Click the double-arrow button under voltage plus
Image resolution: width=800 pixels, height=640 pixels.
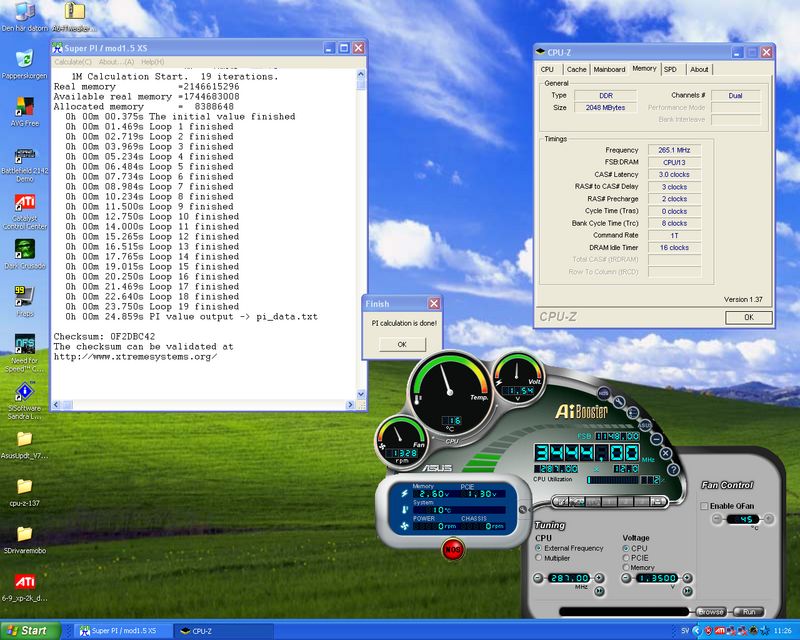(x=687, y=591)
